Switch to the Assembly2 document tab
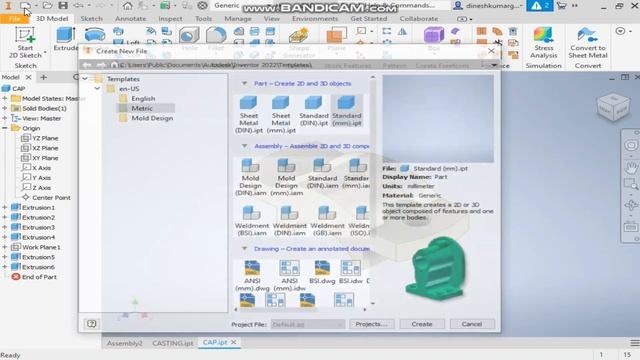640x360 pixels. [124, 343]
